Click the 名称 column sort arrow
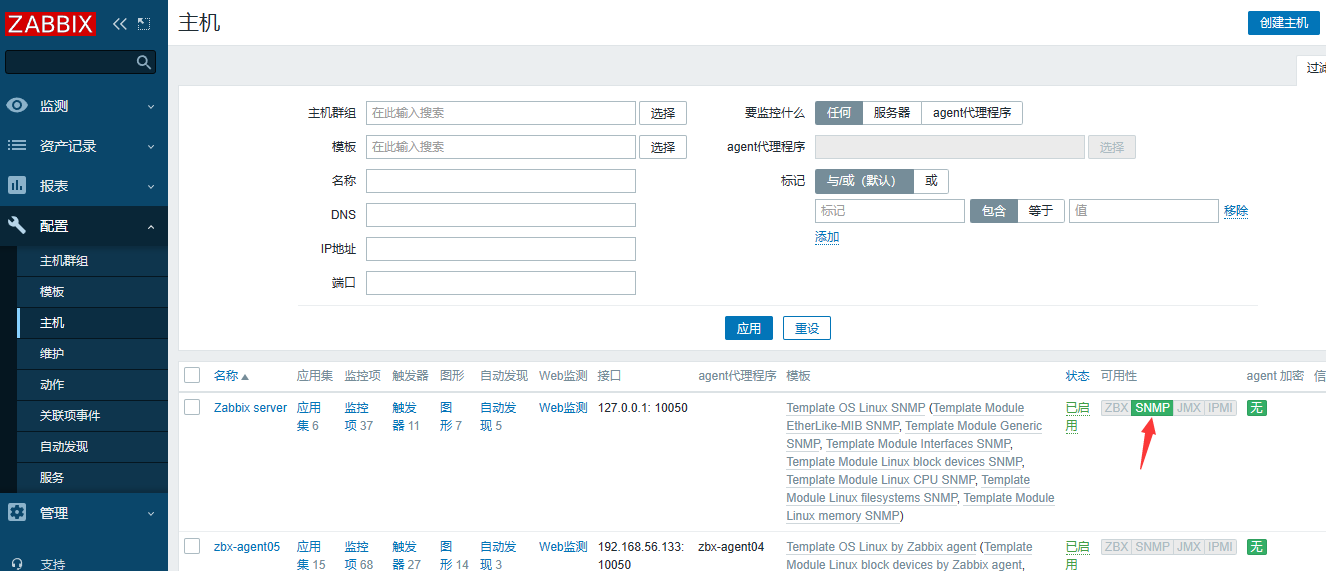Viewport: 1326px width, 571px height. point(245,377)
